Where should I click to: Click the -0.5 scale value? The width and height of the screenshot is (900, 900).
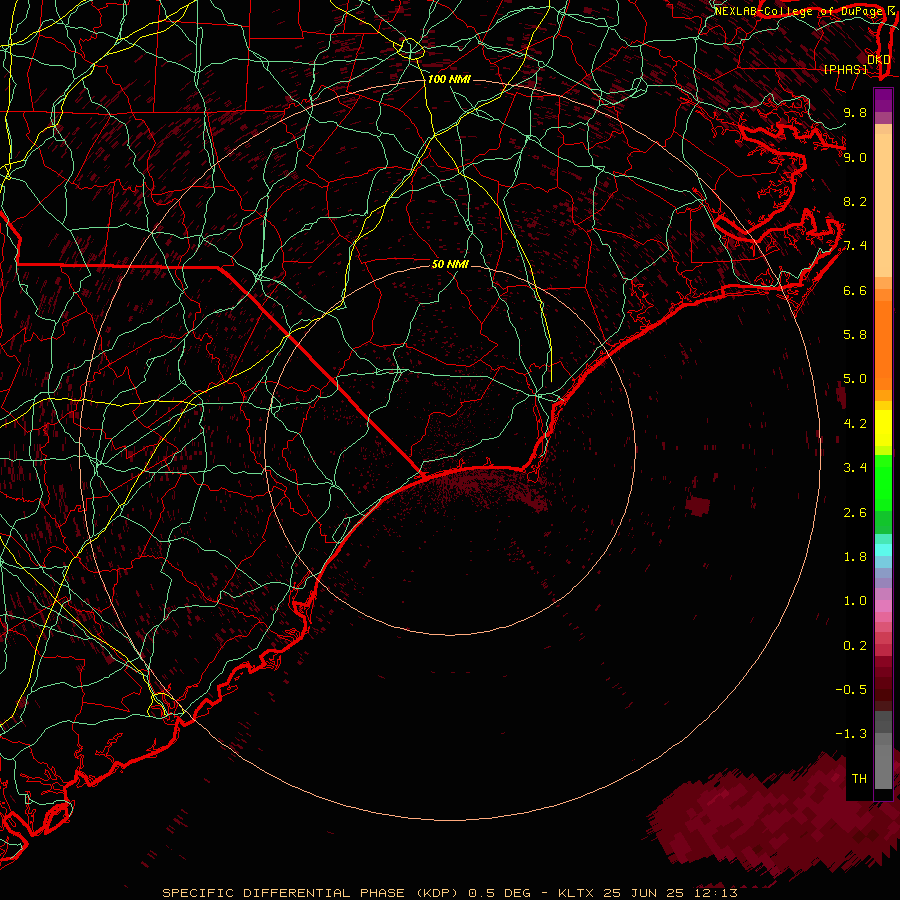tap(851, 690)
